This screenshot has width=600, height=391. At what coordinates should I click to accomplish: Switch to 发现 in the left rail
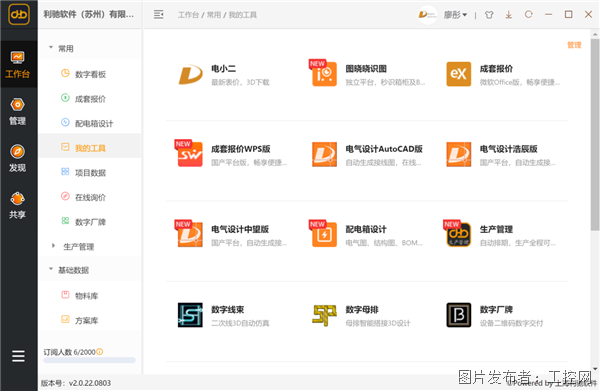click(x=18, y=158)
